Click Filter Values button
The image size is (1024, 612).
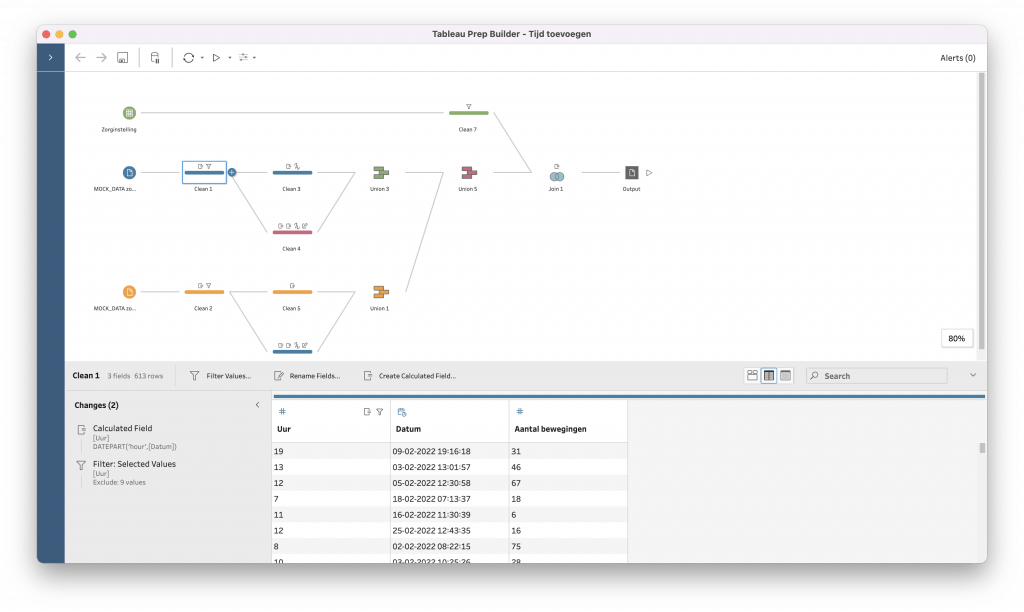click(x=220, y=376)
